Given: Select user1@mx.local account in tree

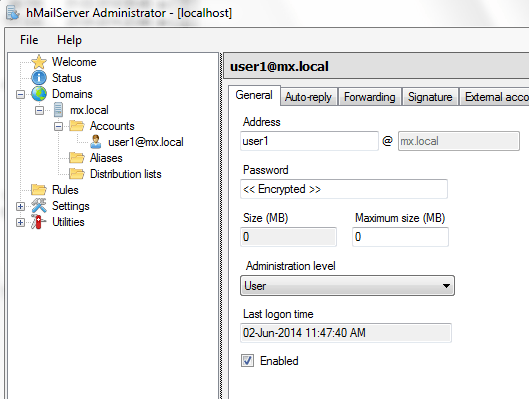Looking at the screenshot, I should click(x=146, y=142).
